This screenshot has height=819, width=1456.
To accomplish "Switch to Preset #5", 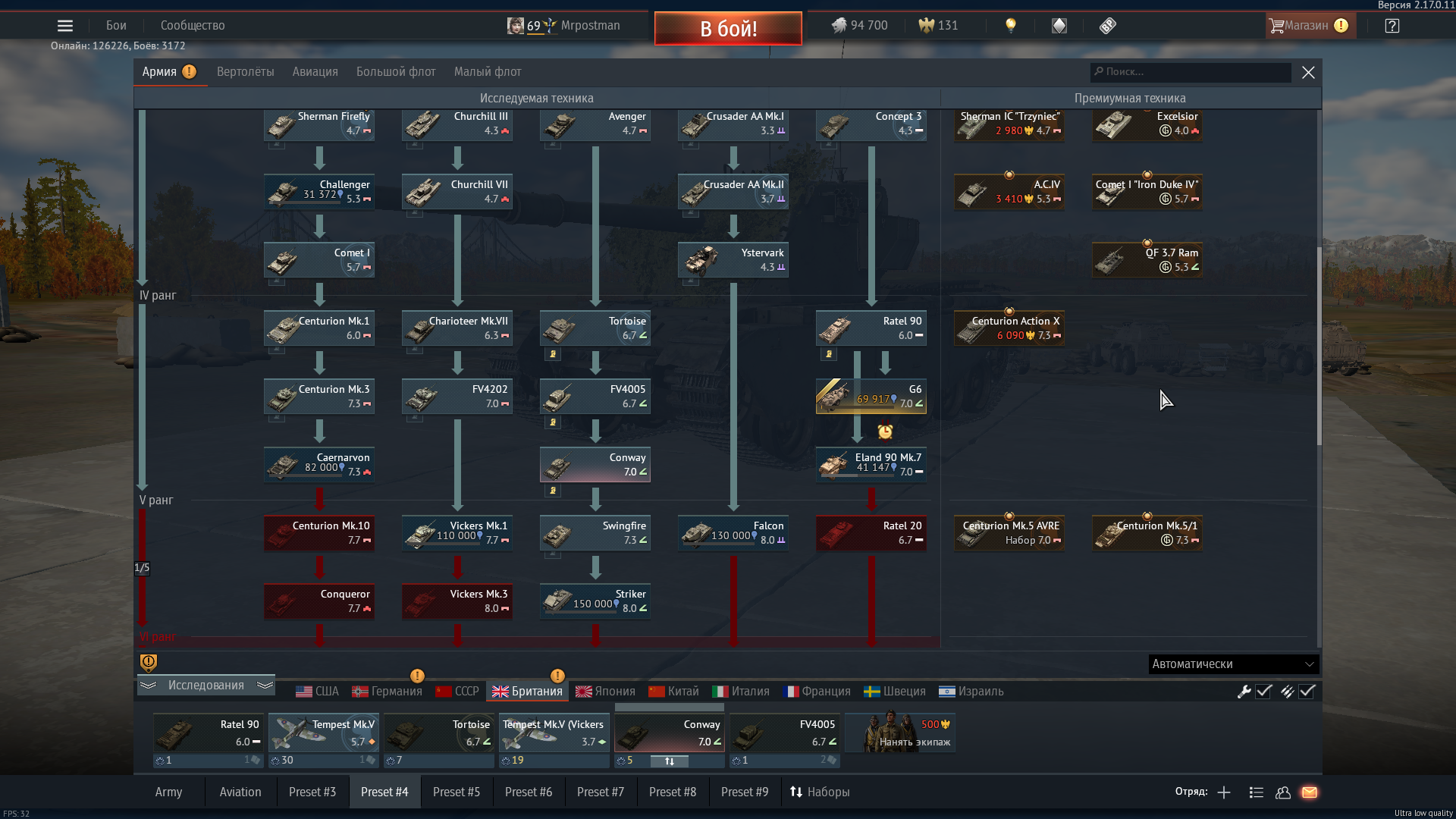I will [x=457, y=792].
